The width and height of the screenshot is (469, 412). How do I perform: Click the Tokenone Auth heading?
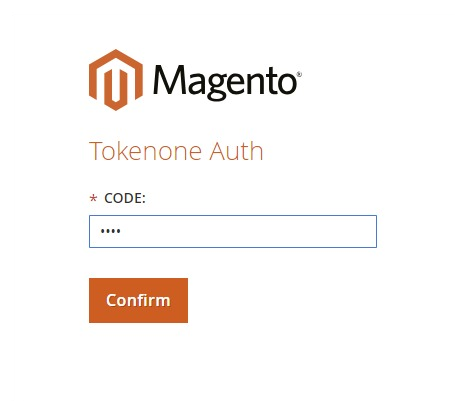coord(176,151)
